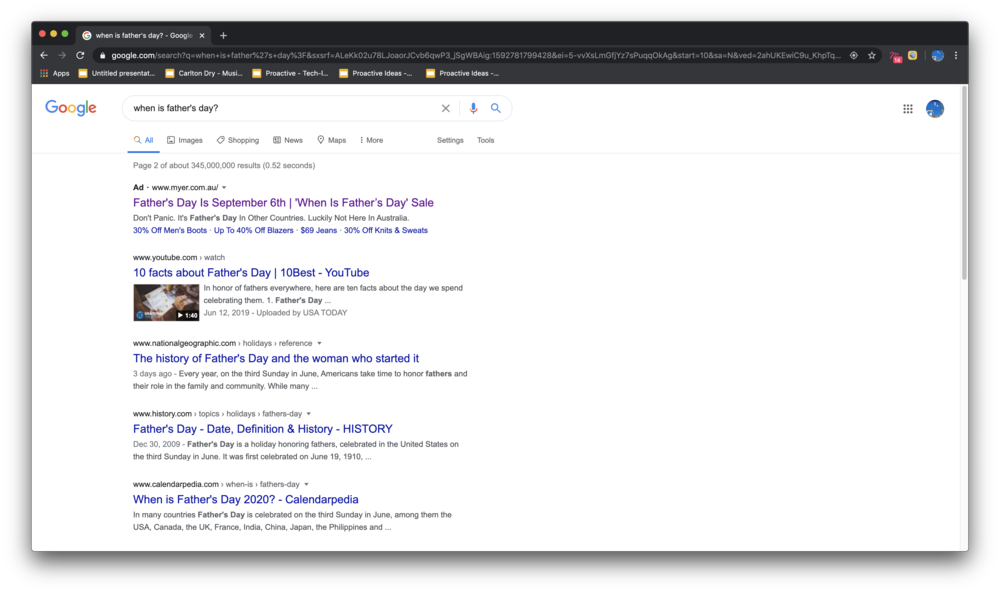Viewport: 1000px width, 593px height.
Task: Expand arrow beside calendarpedia.com URL
Action: point(306,485)
